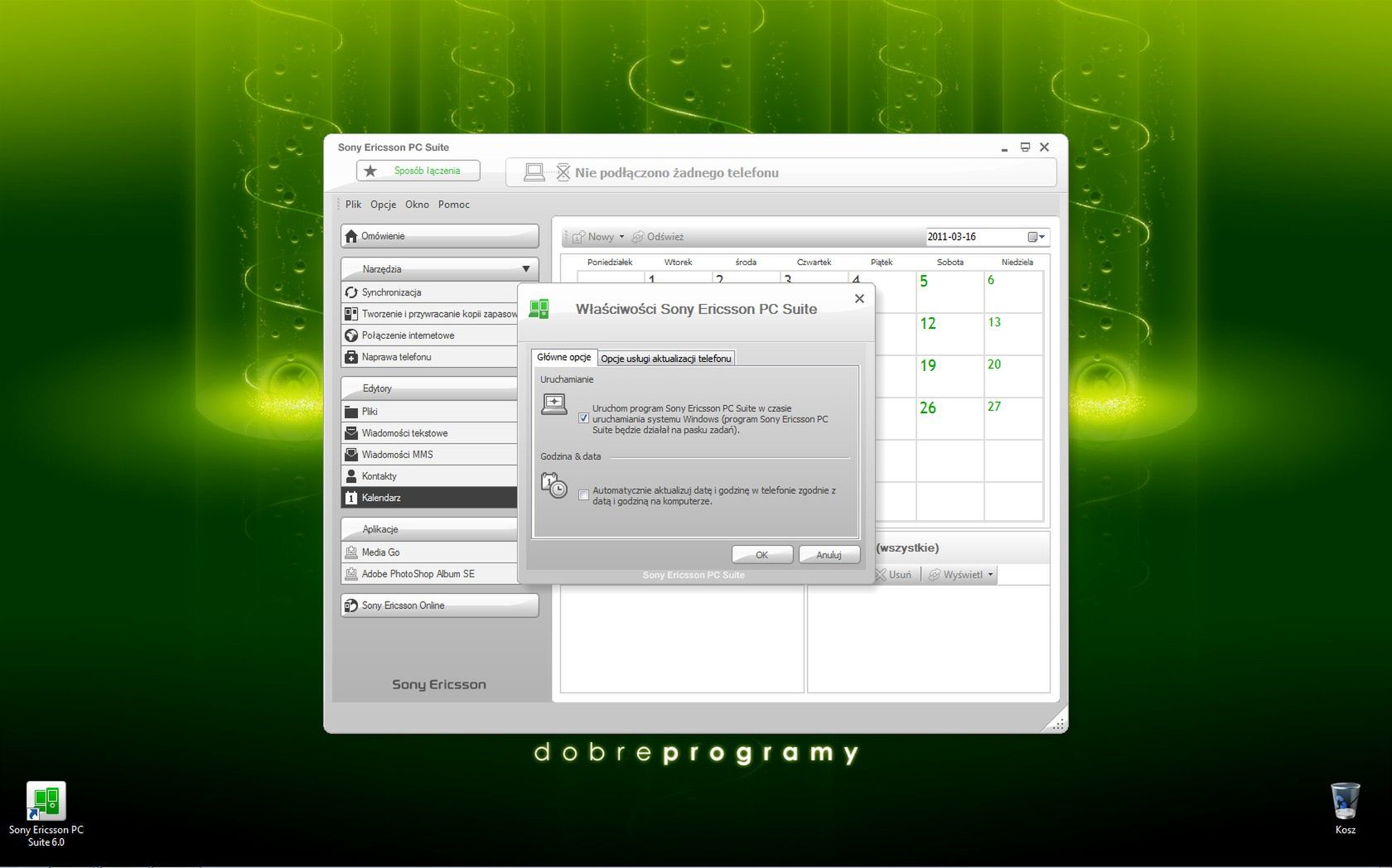Open the Plik menu

tap(354, 205)
